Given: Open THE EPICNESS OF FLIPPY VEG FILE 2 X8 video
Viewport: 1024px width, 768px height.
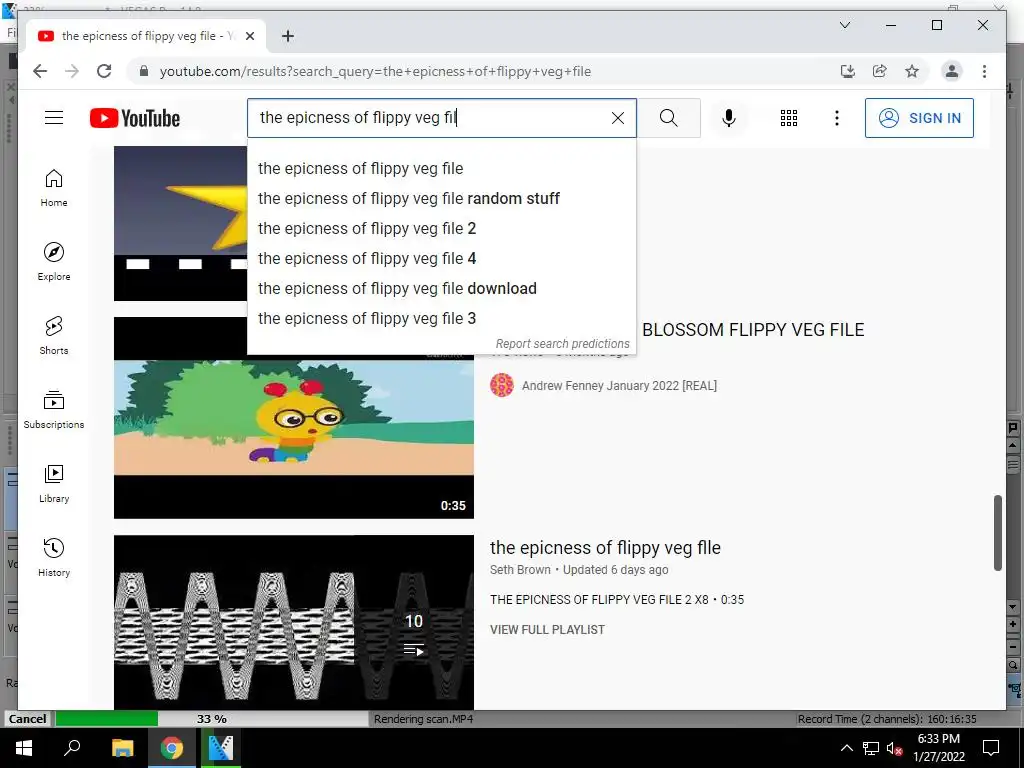Looking at the screenshot, I should point(617,600).
